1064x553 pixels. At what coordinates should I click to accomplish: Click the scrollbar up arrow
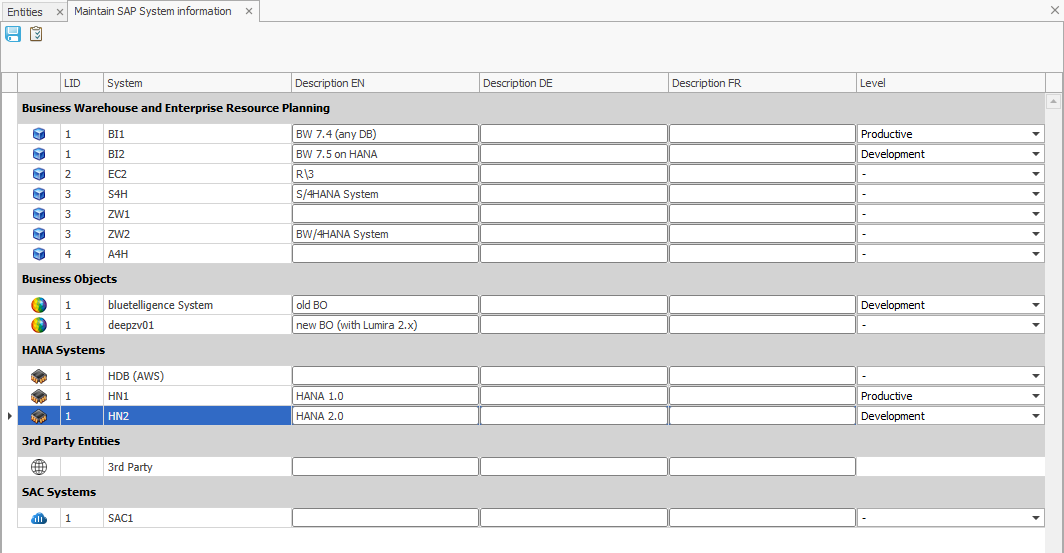(1053, 102)
